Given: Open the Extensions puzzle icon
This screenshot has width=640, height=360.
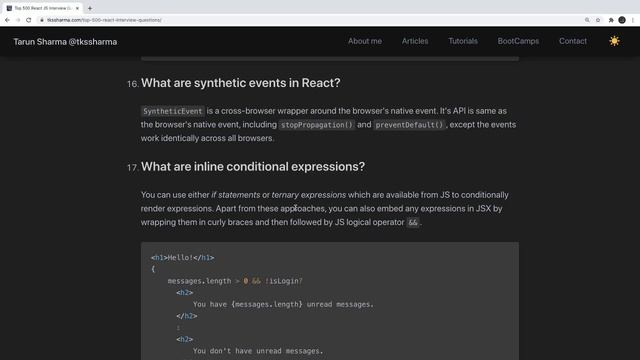Looking at the screenshot, I should pos(611,20).
